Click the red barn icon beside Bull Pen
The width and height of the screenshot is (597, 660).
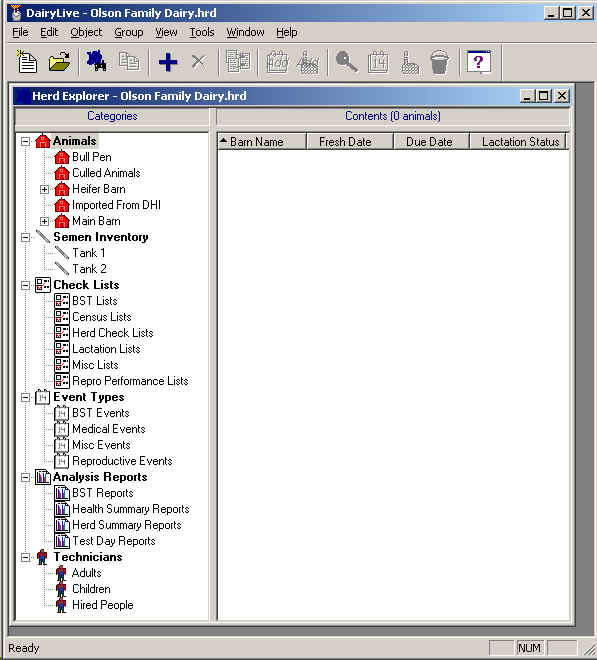pos(61,157)
